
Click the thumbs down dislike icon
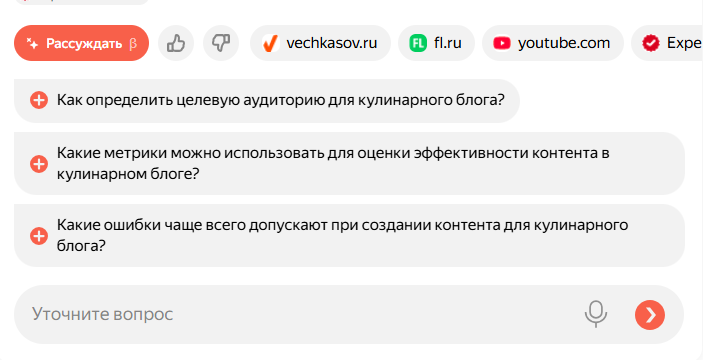pos(221,43)
